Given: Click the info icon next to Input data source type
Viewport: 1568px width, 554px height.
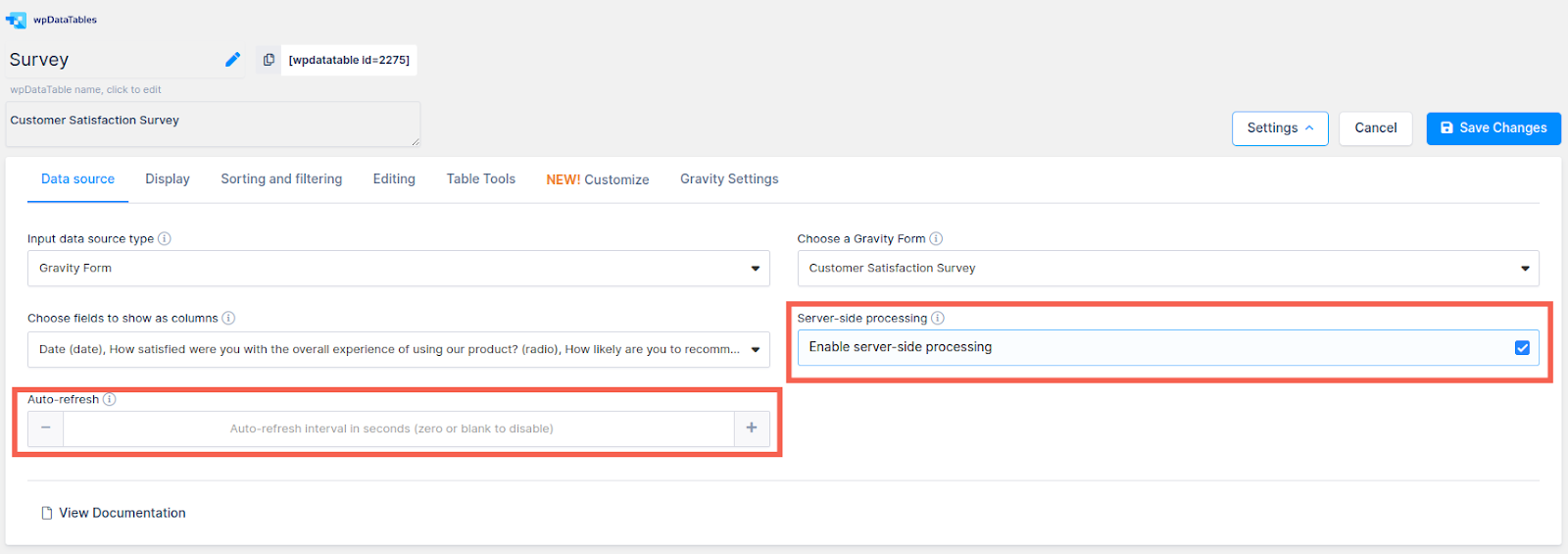Looking at the screenshot, I should pyautogui.click(x=165, y=238).
